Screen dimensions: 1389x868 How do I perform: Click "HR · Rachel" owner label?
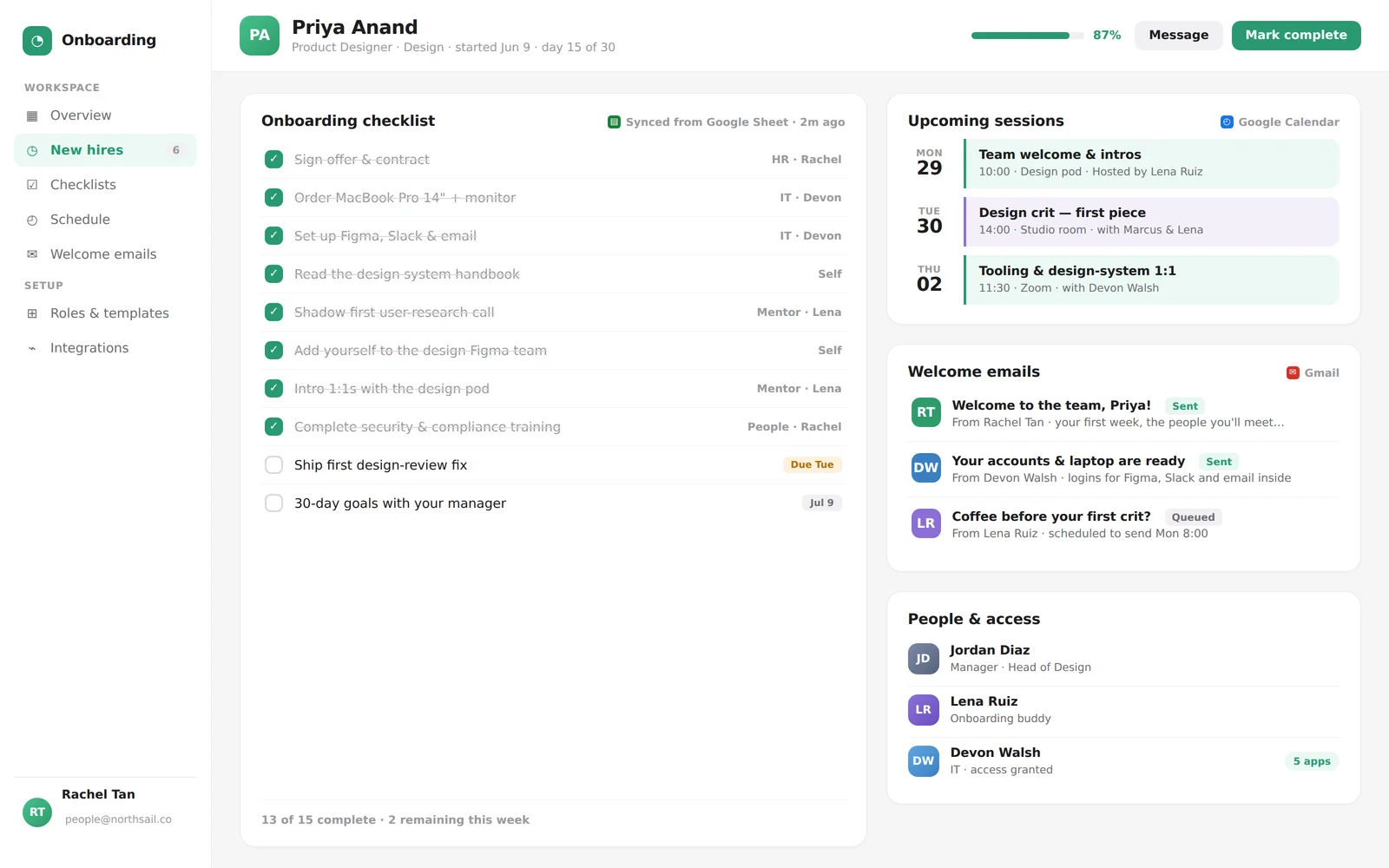coord(806,160)
